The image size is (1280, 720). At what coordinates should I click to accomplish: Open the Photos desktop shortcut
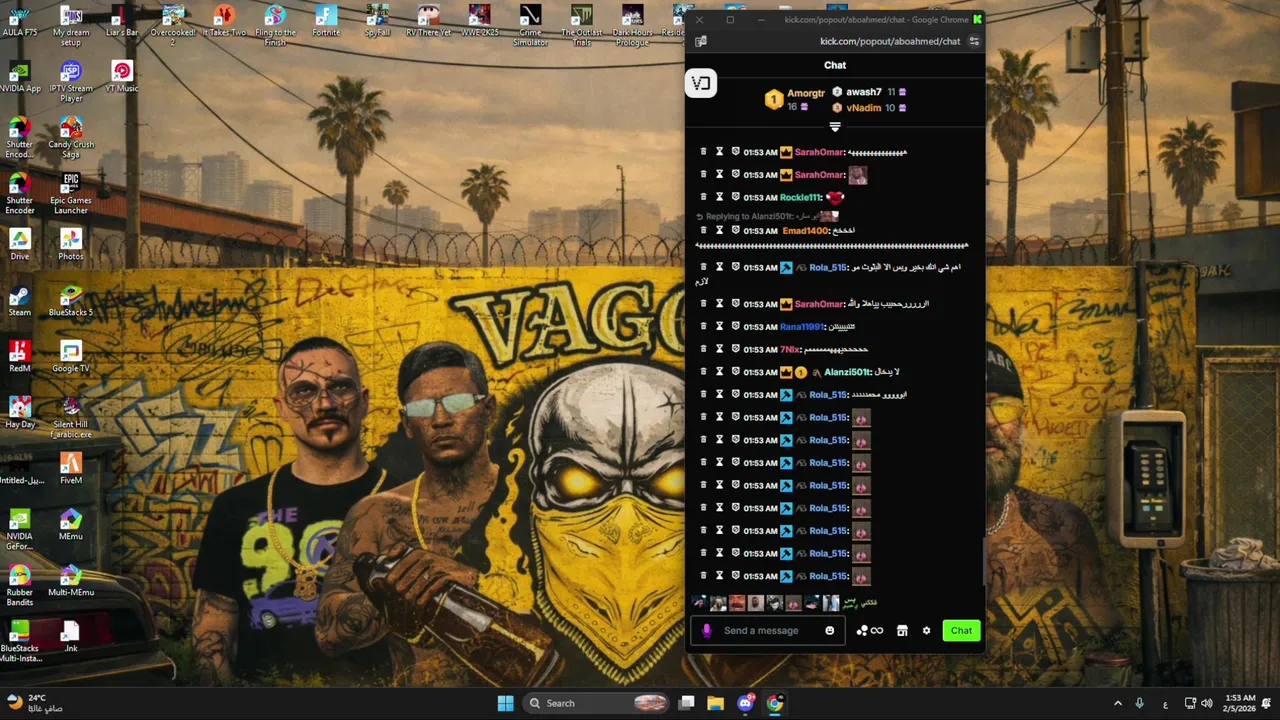[70, 245]
